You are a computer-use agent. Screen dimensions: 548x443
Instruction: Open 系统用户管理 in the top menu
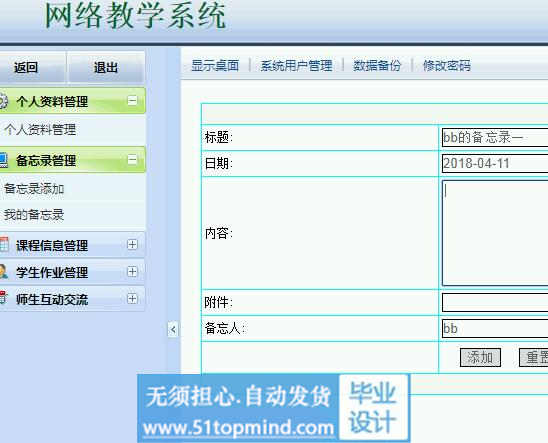click(296, 65)
